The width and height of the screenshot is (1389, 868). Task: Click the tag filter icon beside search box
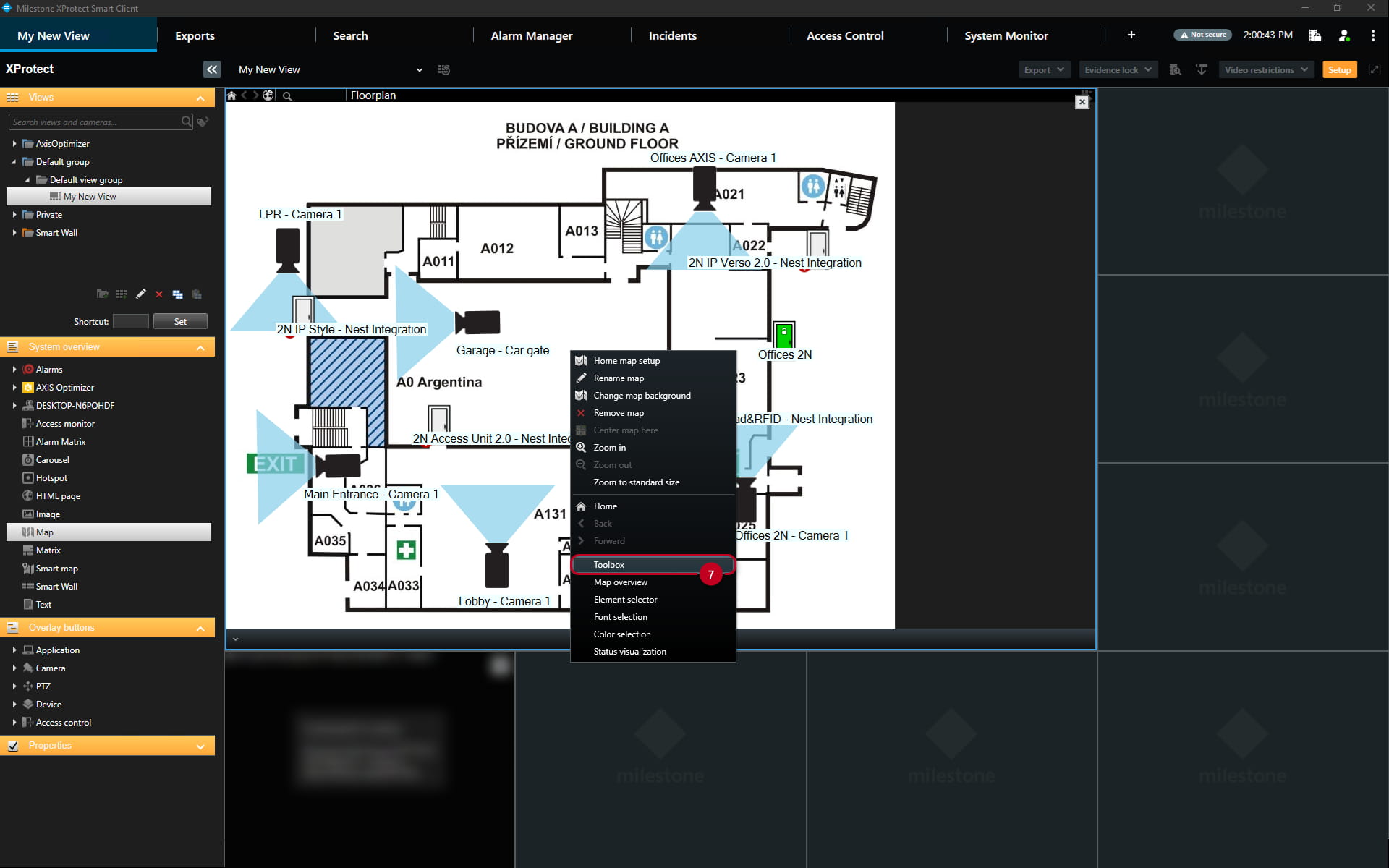(203, 122)
